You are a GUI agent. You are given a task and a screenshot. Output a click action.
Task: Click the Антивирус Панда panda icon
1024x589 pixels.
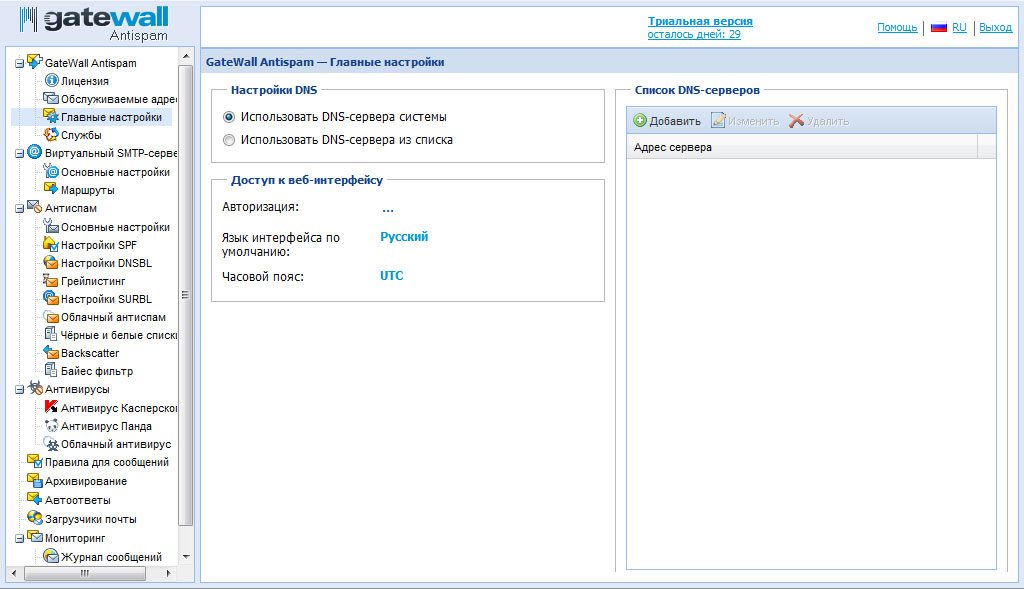[51, 425]
